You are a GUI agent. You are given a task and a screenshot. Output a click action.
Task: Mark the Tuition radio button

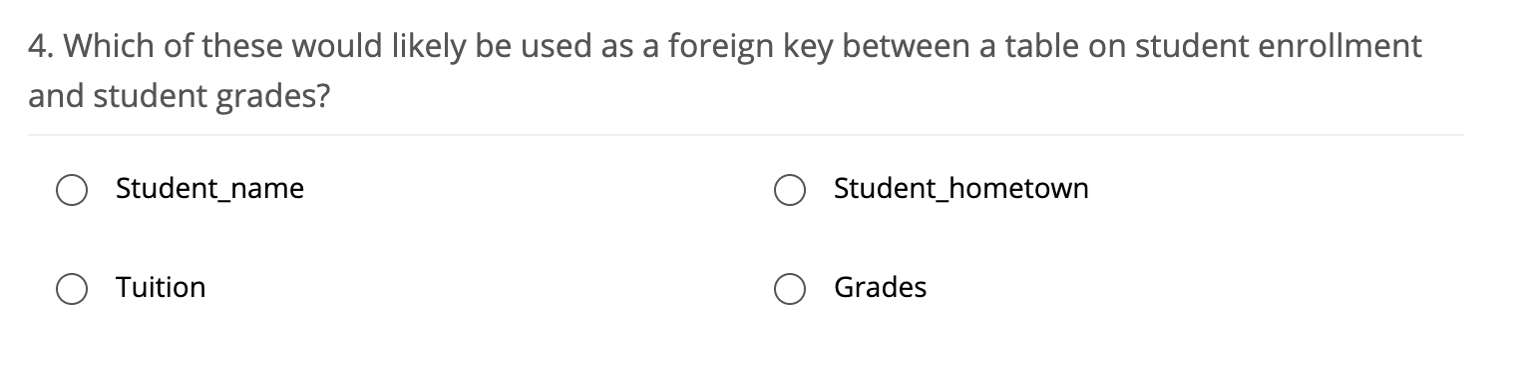[x=72, y=289]
